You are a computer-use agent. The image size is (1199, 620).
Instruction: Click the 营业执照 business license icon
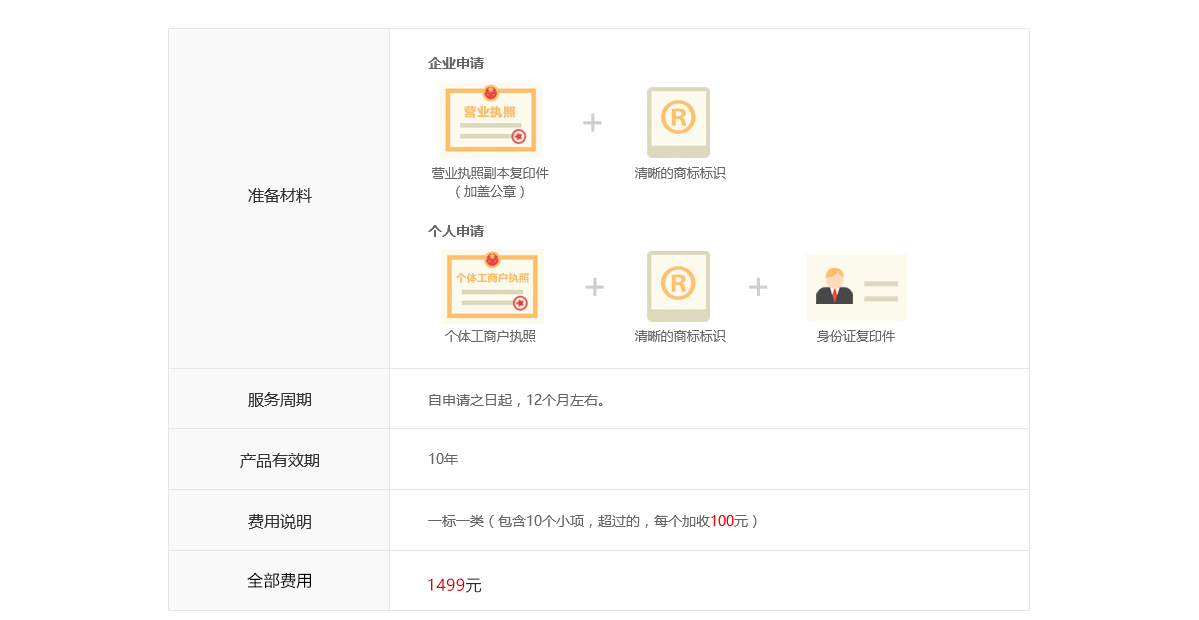[490, 120]
